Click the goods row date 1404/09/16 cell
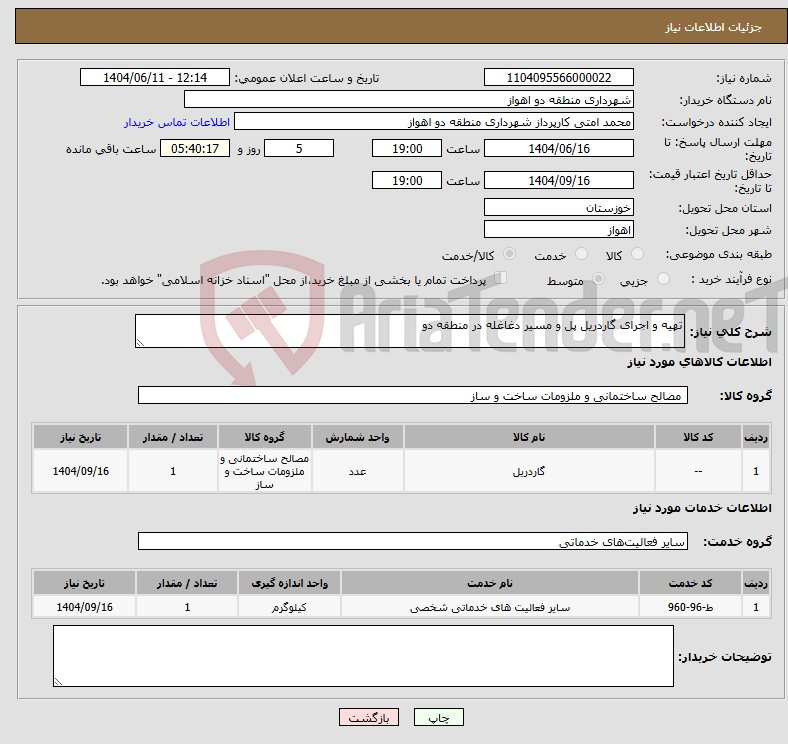Screen dimensions: 788x744 tap(80, 471)
